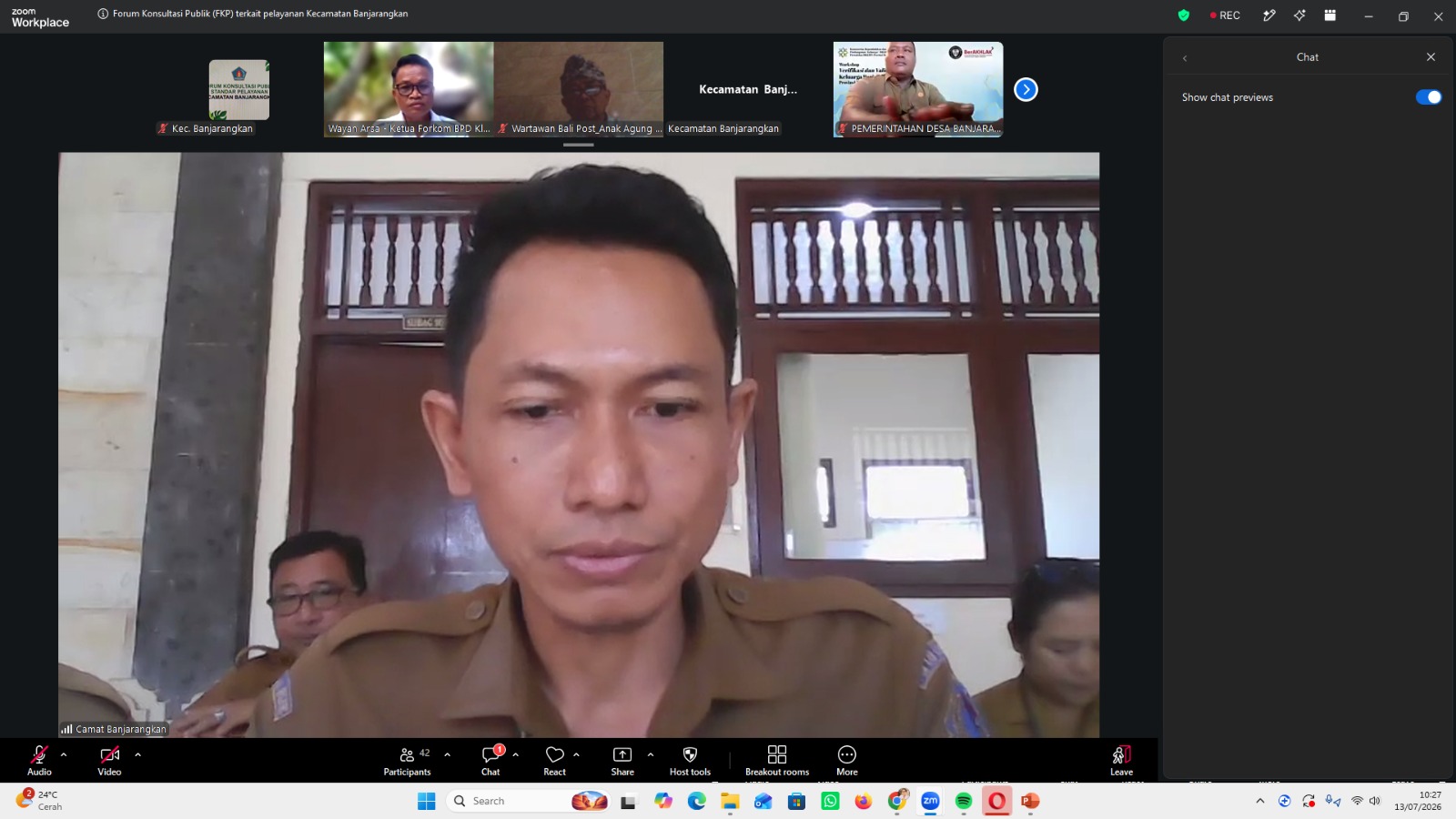Image resolution: width=1456 pixels, height=819 pixels.
Task: Open Breakout rooms
Action: [x=777, y=761]
